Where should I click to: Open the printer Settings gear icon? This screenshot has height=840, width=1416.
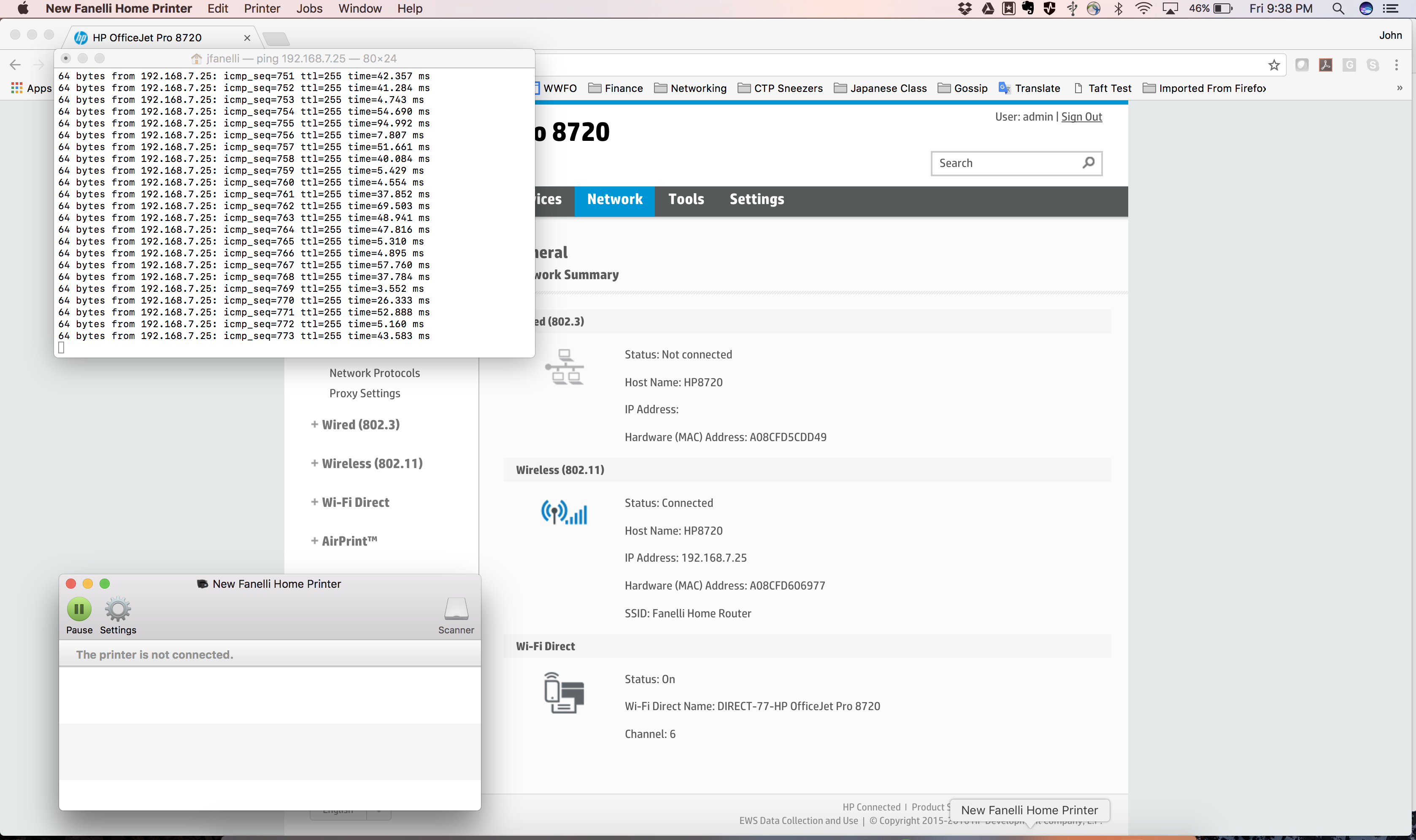coord(118,610)
